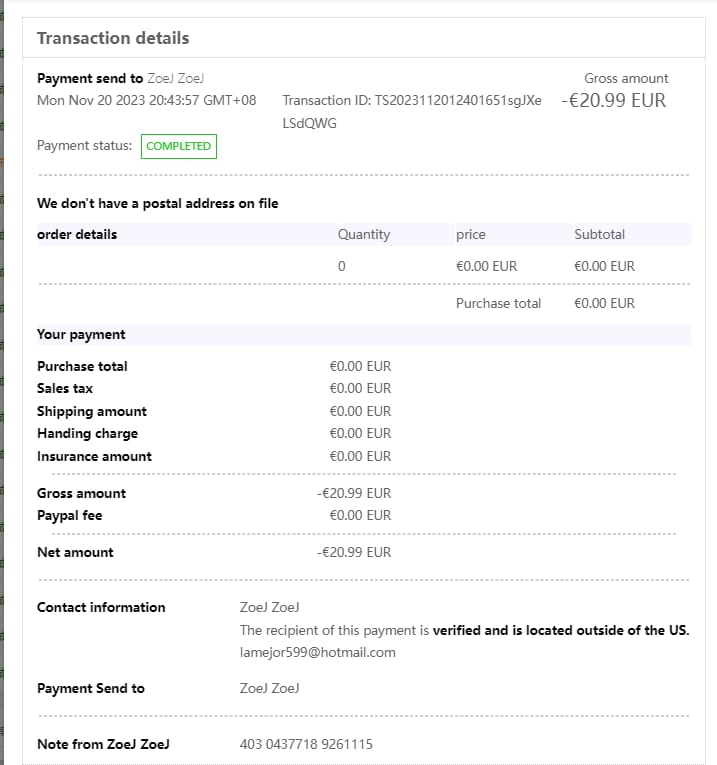Click the Your payment section header
Image resolution: width=717 pixels, height=765 pixels.
[81, 334]
